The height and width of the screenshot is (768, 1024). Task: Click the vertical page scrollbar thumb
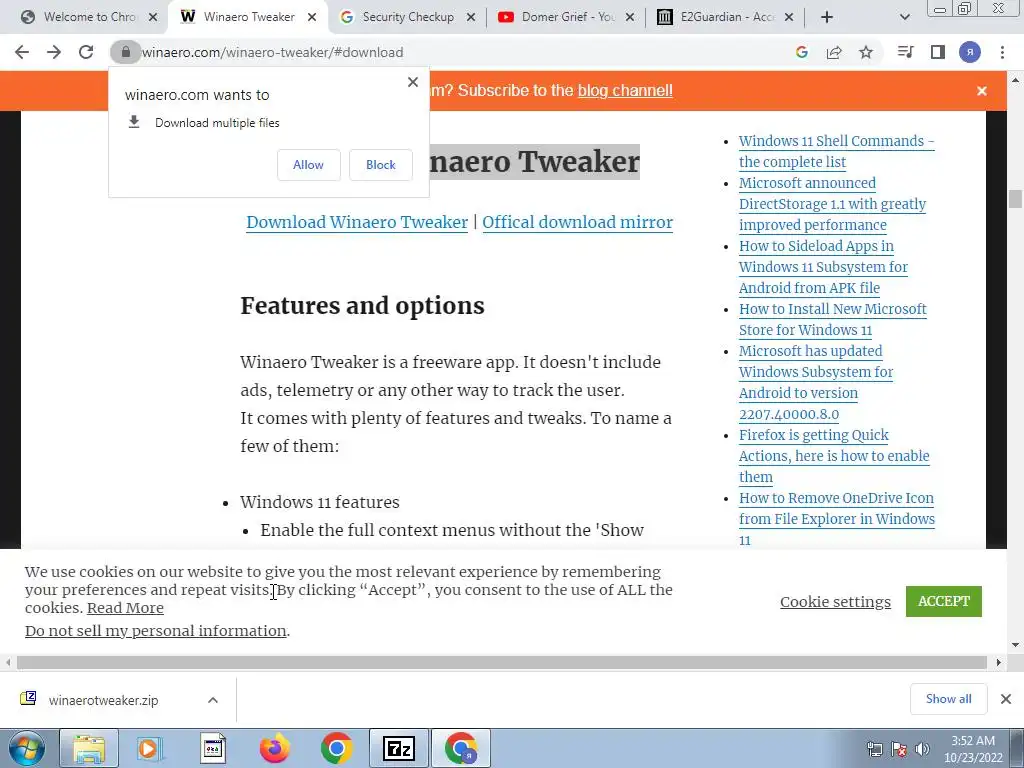(x=1015, y=199)
